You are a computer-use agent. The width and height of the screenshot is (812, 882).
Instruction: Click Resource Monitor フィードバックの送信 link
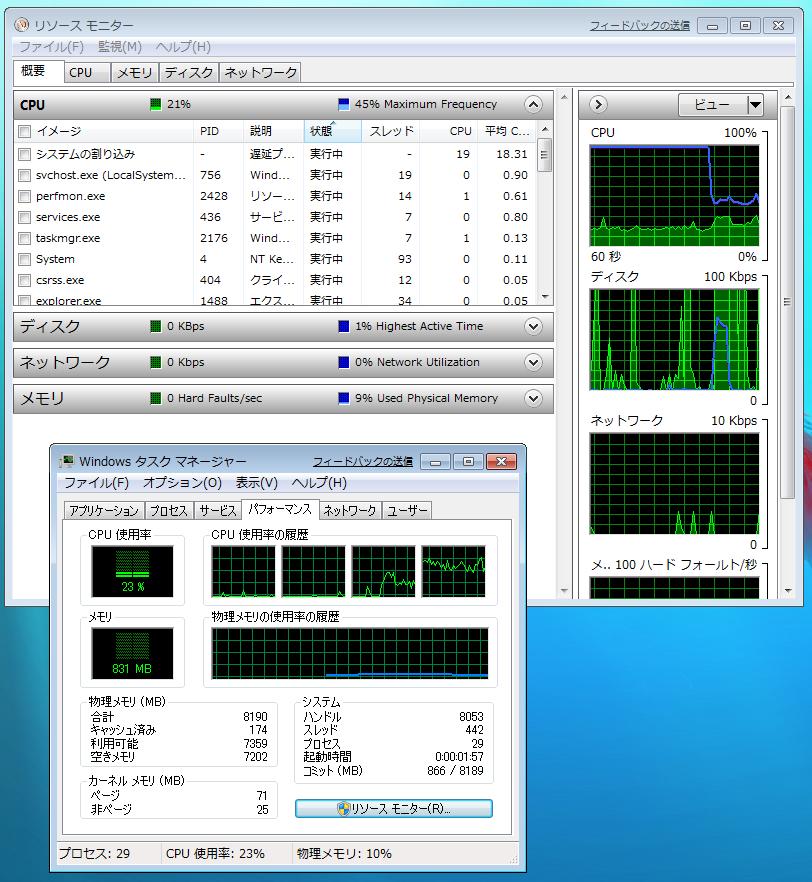pyautogui.click(x=639, y=26)
